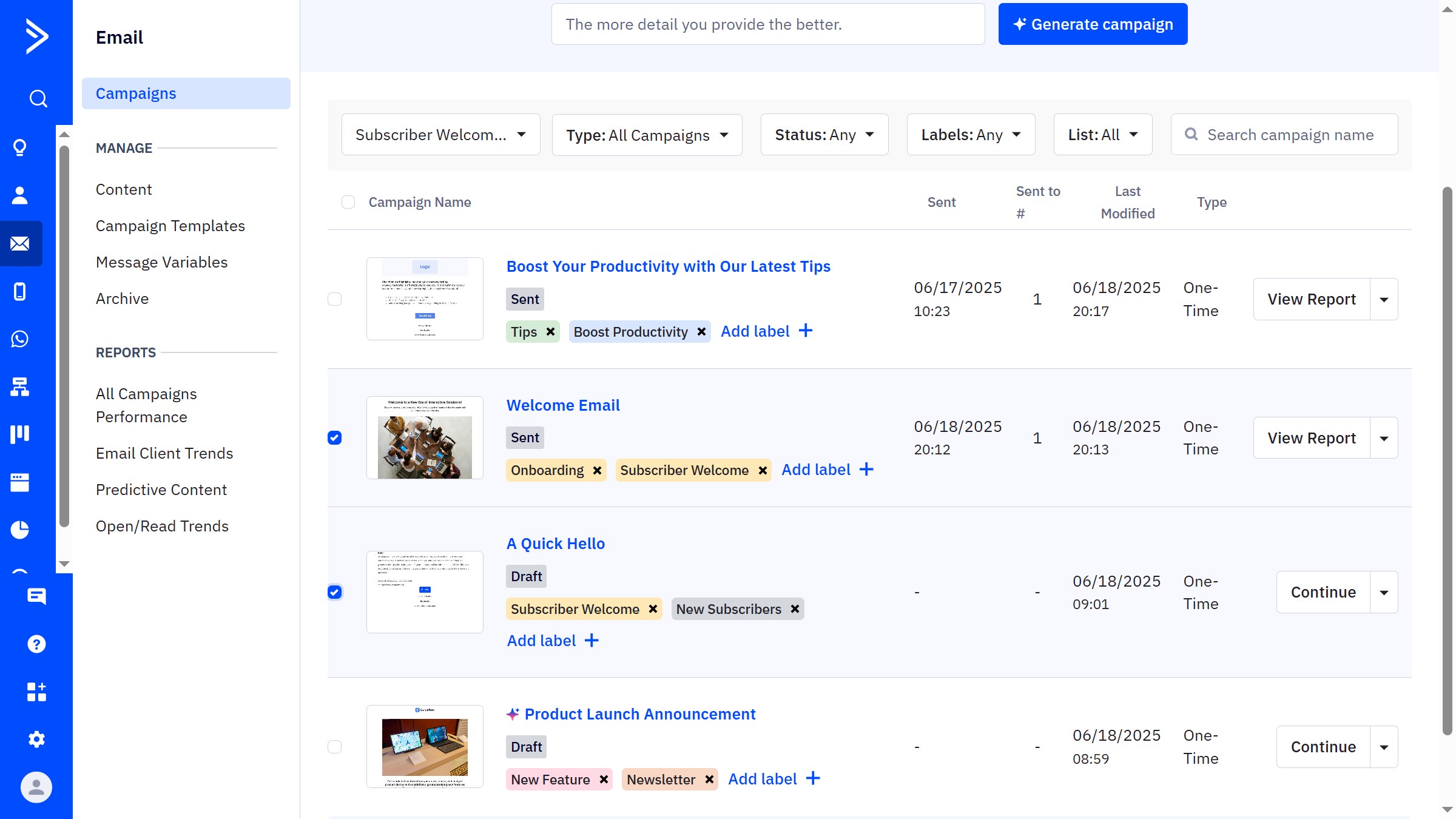
Task: Uncheck the Welcome Email campaign checkbox
Action: coord(334,438)
